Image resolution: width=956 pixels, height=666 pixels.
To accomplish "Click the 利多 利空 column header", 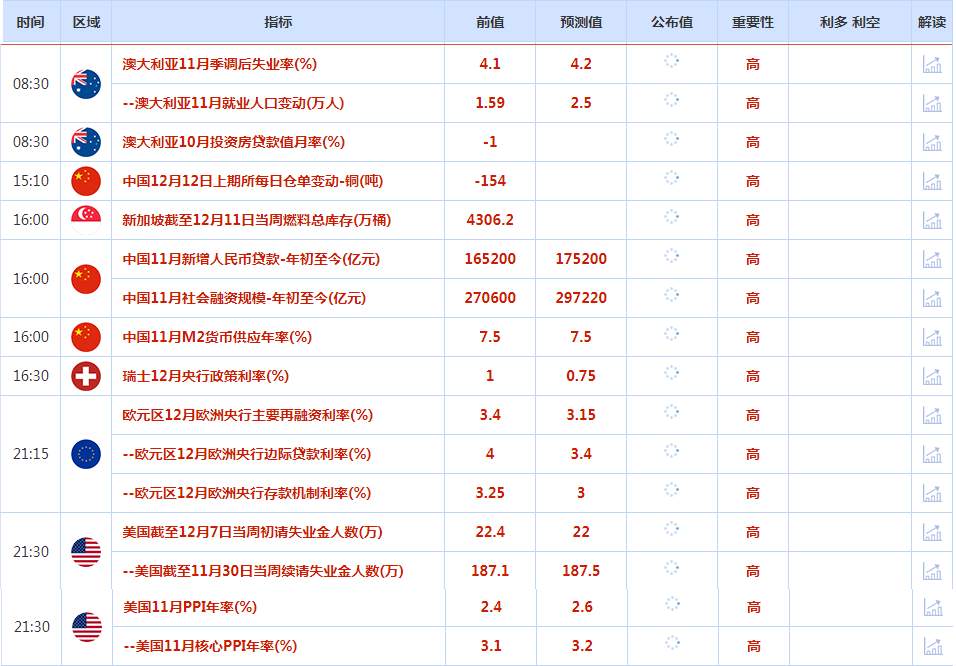I will click(849, 23).
